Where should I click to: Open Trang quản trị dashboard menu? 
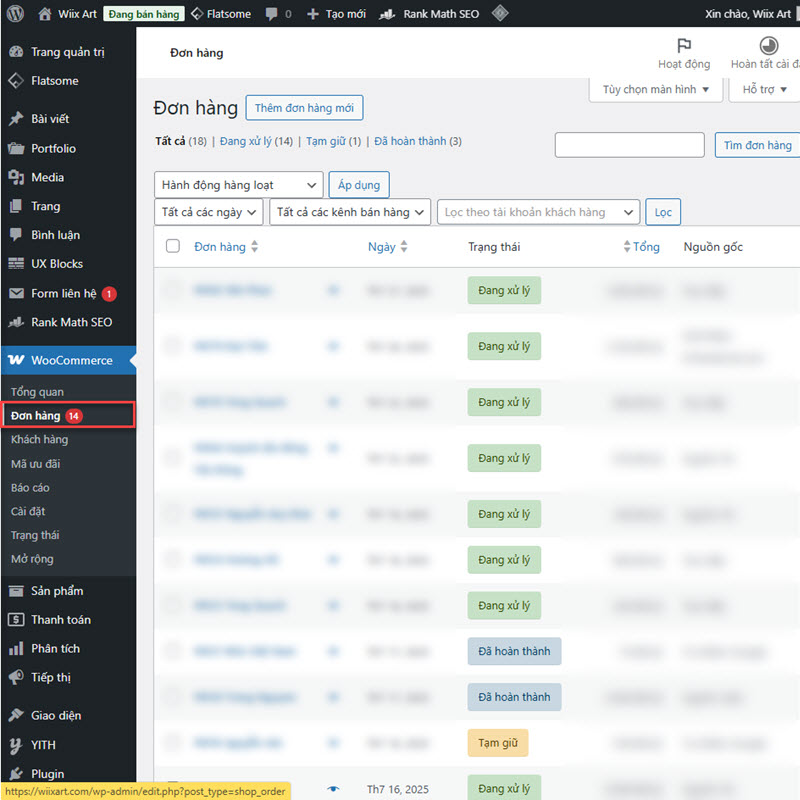click(68, 52)
